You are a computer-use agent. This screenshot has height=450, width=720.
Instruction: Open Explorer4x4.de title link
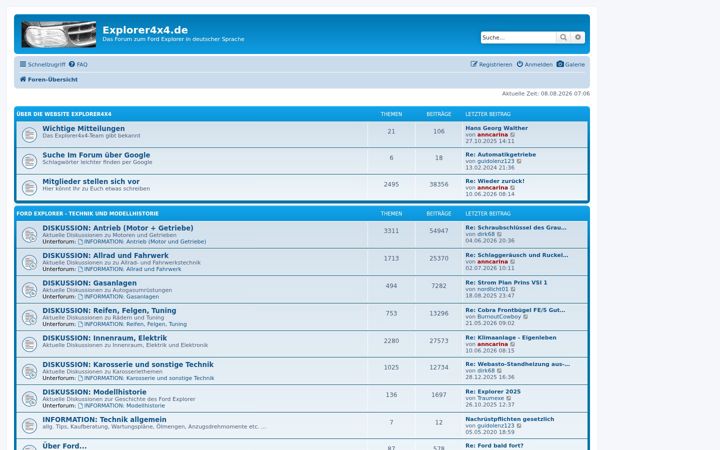tap(145, 30)
